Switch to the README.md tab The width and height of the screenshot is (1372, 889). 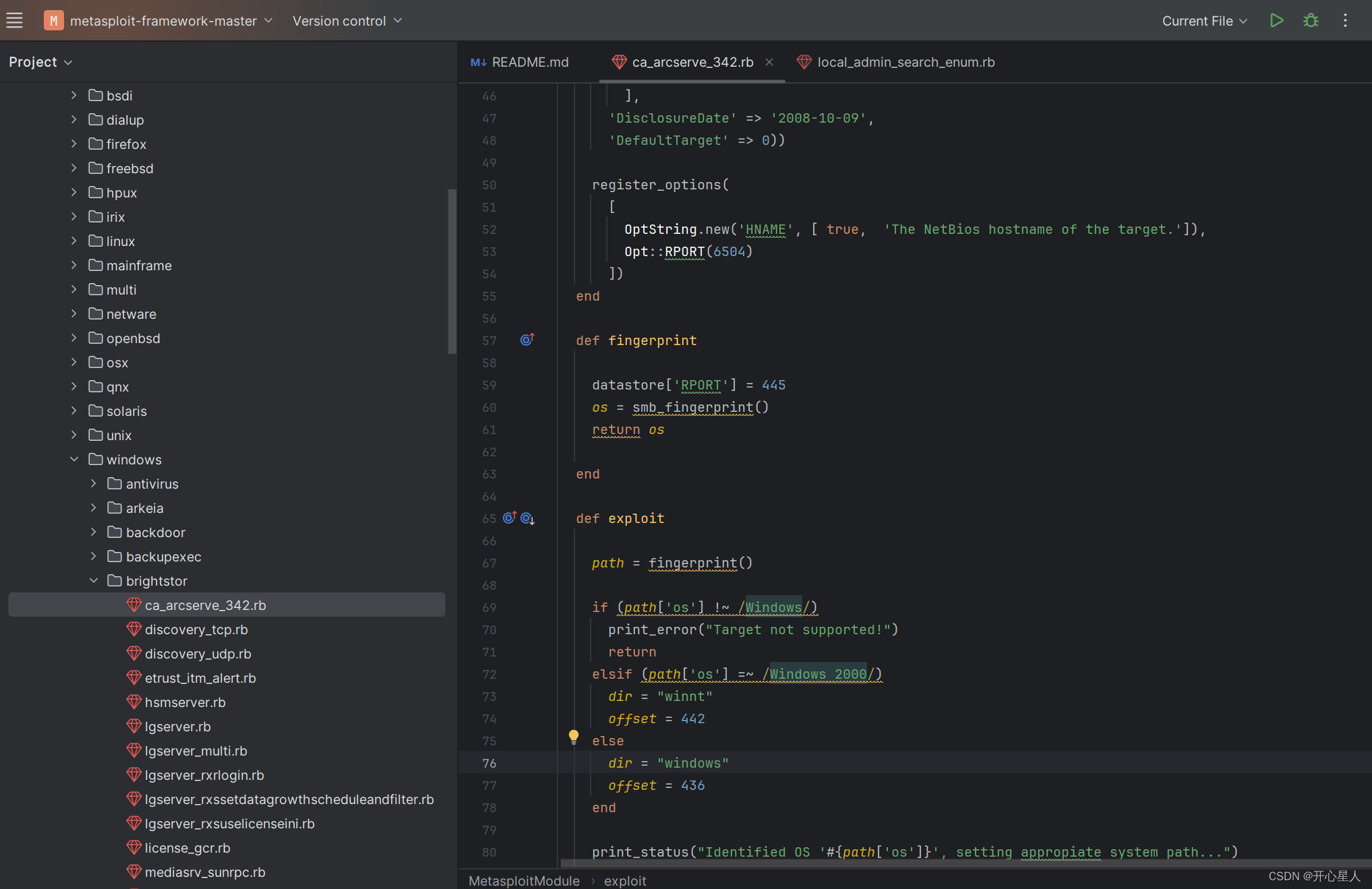(x=520, y=62)
